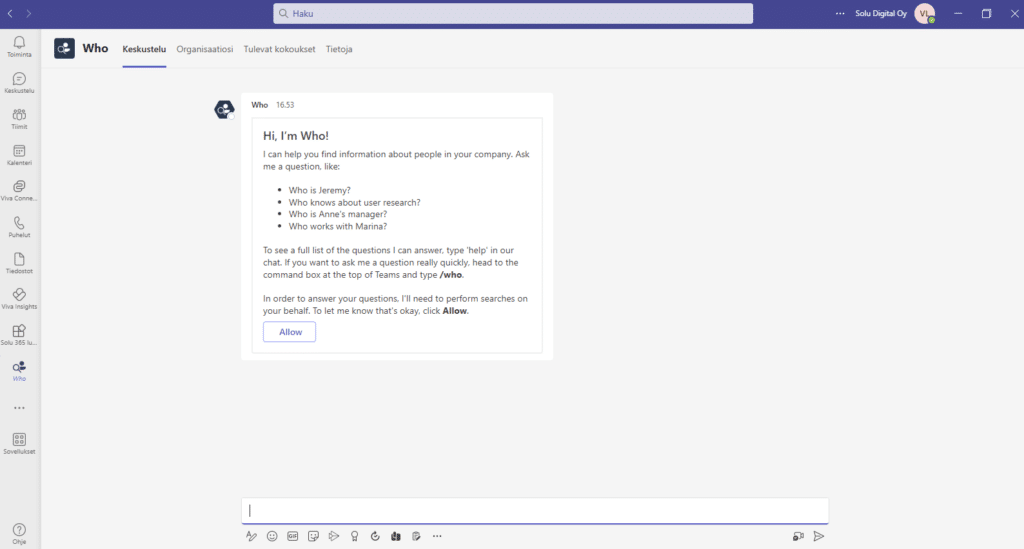Insert a GIF from compose toolbar
The image size is (1024, 549).
coord(293,536)
